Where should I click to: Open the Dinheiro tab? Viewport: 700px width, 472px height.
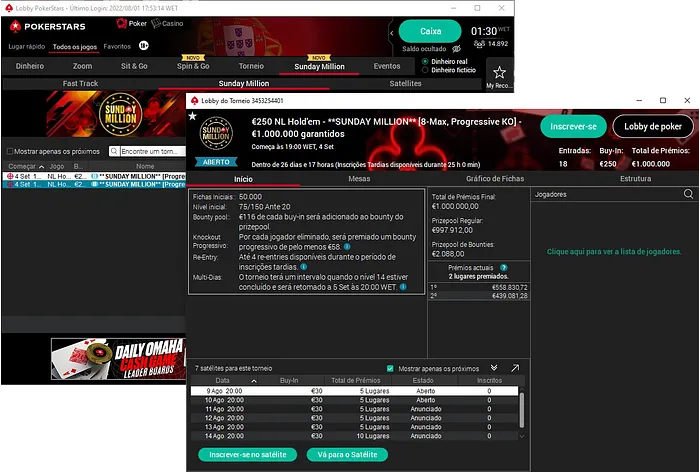coord(30,66)
